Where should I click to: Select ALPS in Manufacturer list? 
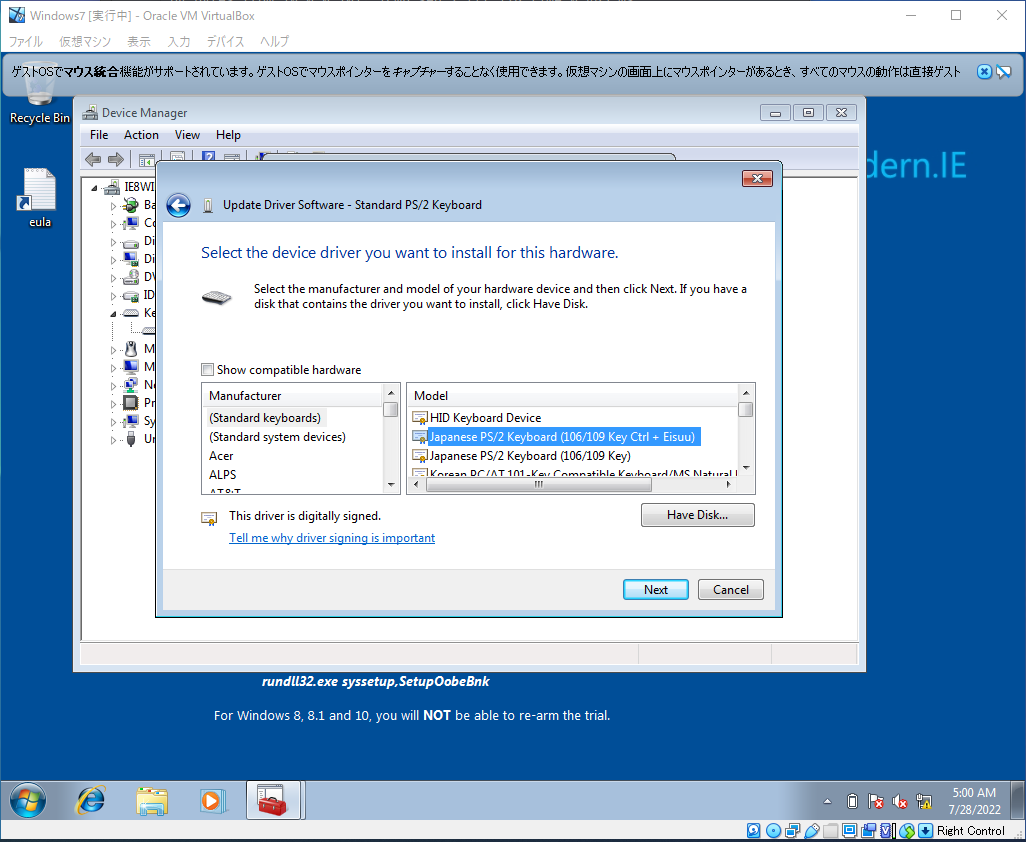[x=222, y=475]
